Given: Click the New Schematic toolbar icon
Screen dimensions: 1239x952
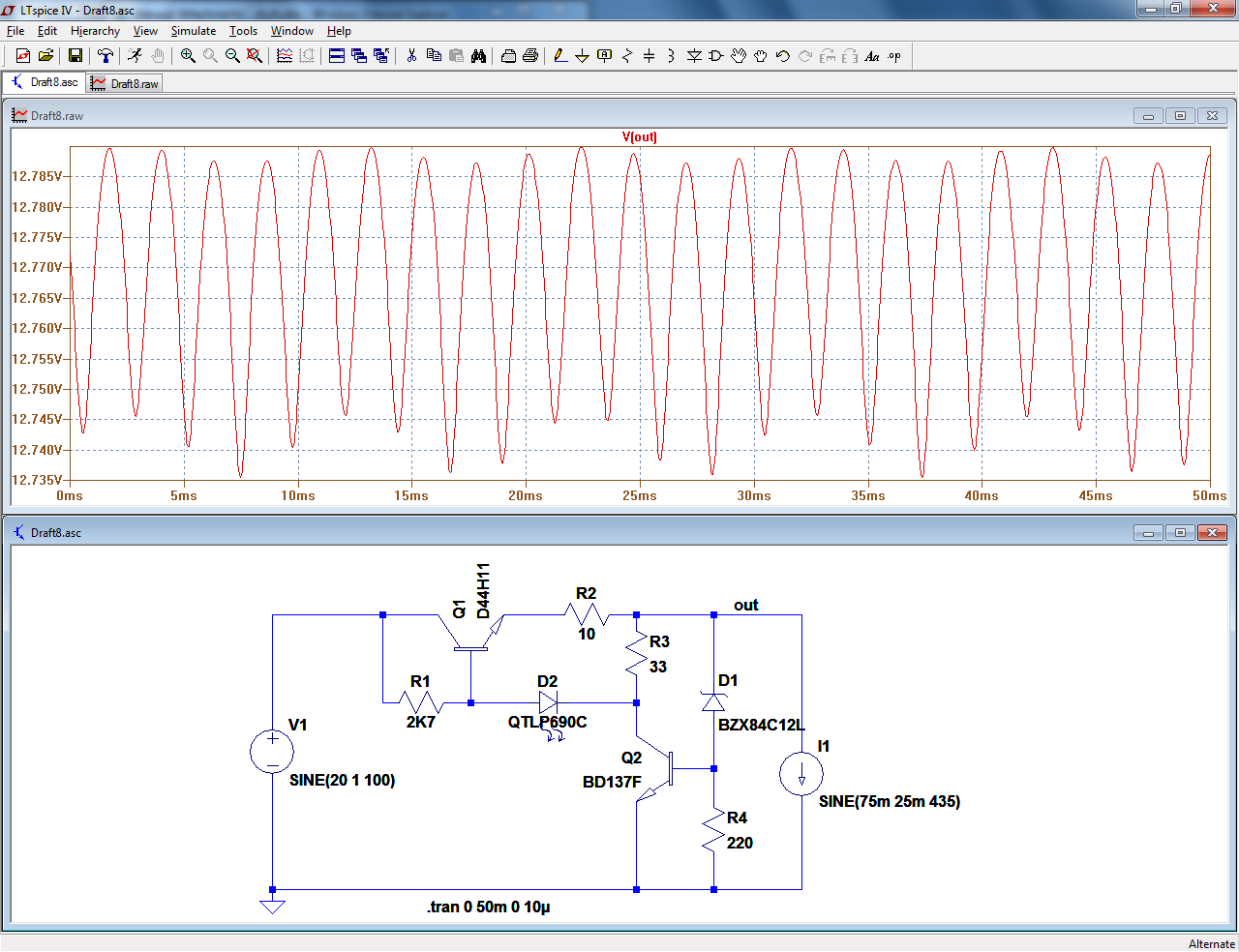Looking at the screenshot, I should tap(23, 56).
